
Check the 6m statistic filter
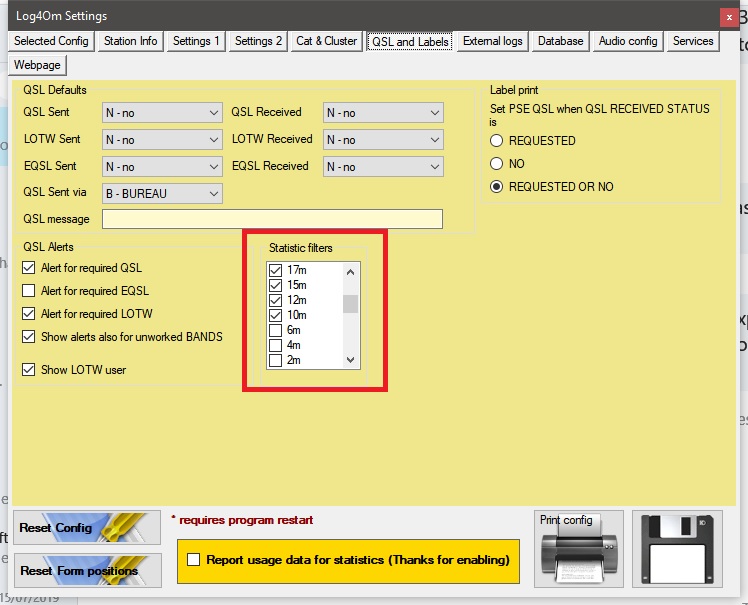(x=275, y=330)
